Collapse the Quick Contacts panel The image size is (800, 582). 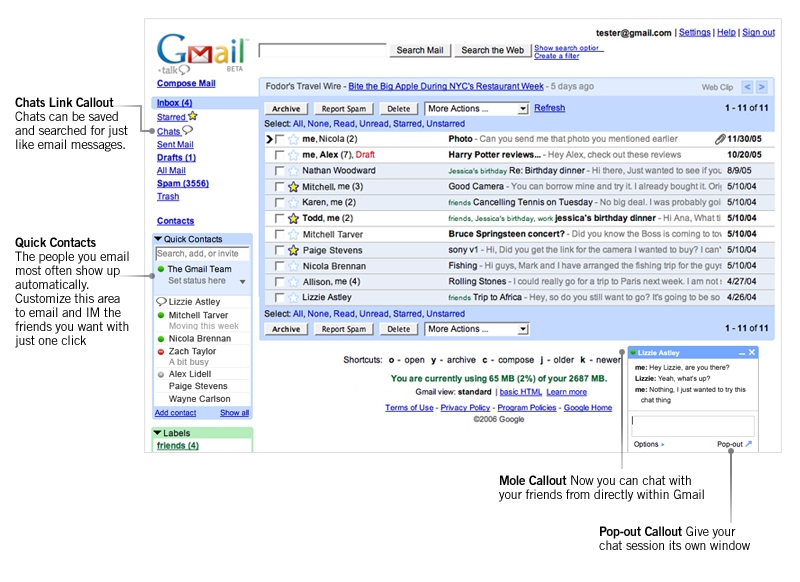(x=158, y=239)
